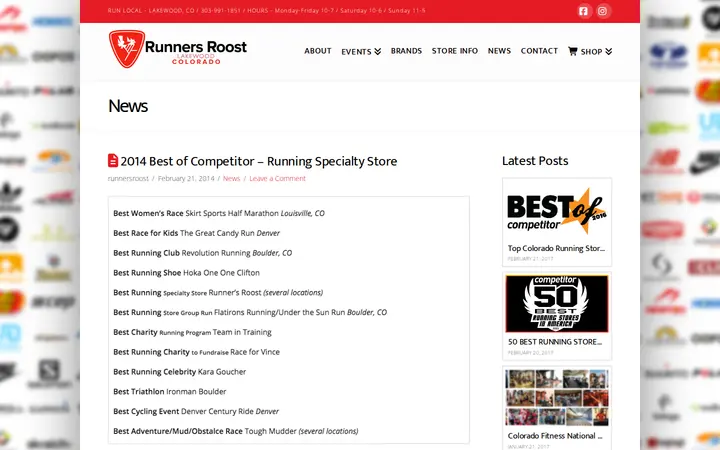Click the Tough Mudder obstacle race row
720x450 pixels.
coord(236,431)
